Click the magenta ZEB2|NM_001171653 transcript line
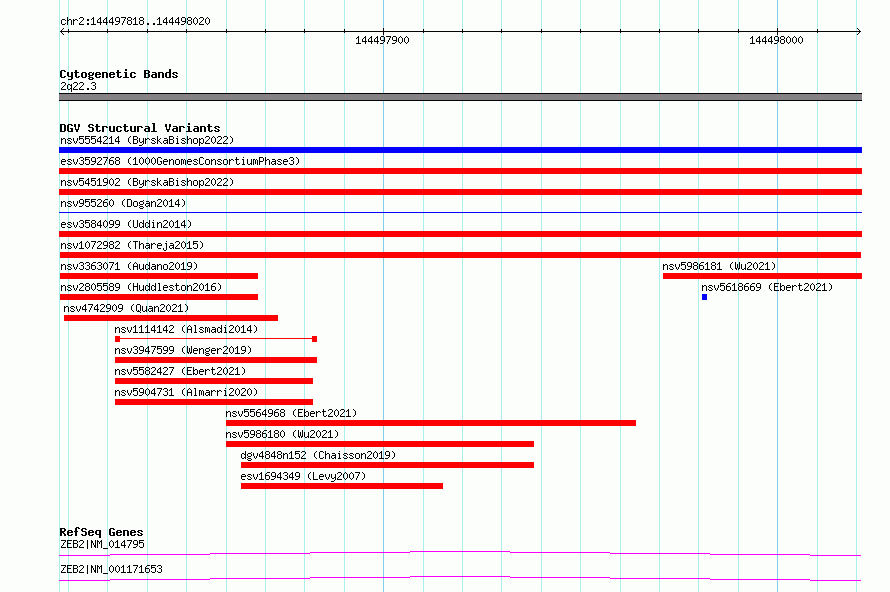890x592 pixels. click(460, 578)
